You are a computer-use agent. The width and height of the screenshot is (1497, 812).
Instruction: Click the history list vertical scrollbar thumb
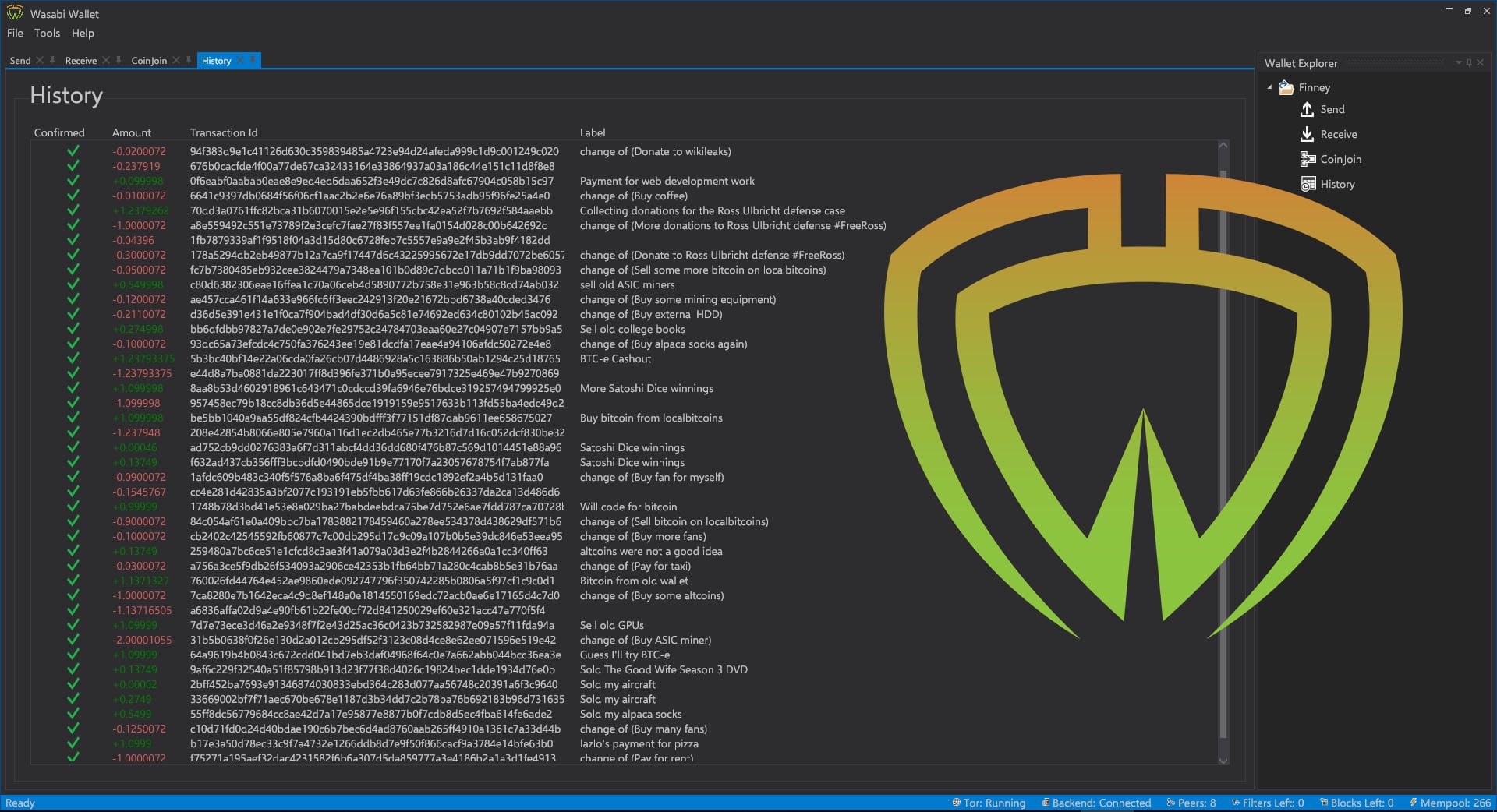(x=1223, y=454)
